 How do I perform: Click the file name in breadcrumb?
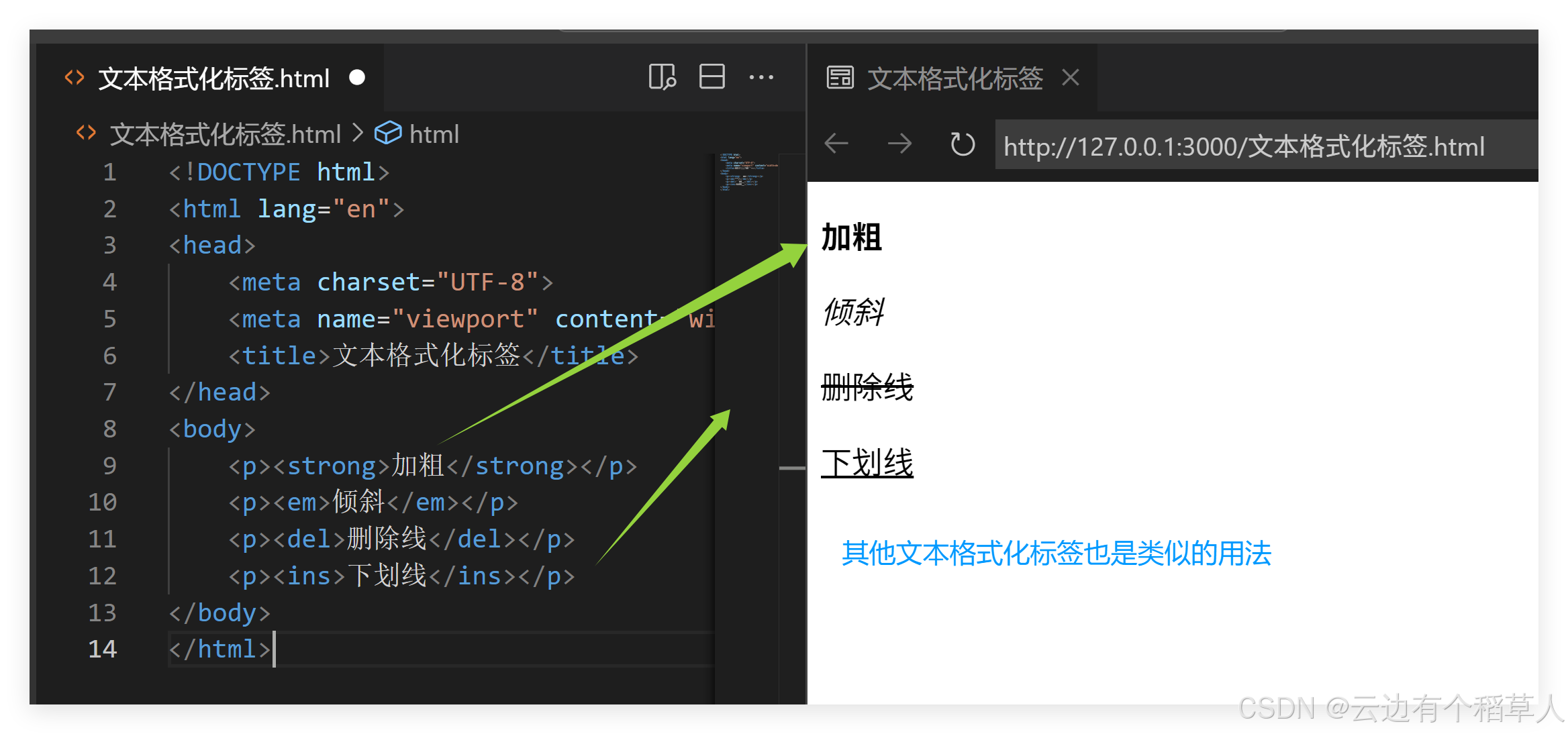click(226, 134)
